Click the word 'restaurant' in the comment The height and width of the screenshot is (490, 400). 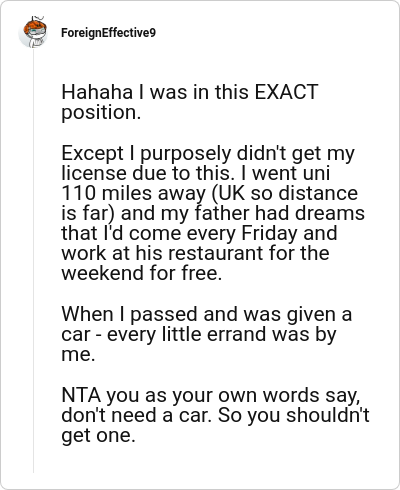pos(215,253)
